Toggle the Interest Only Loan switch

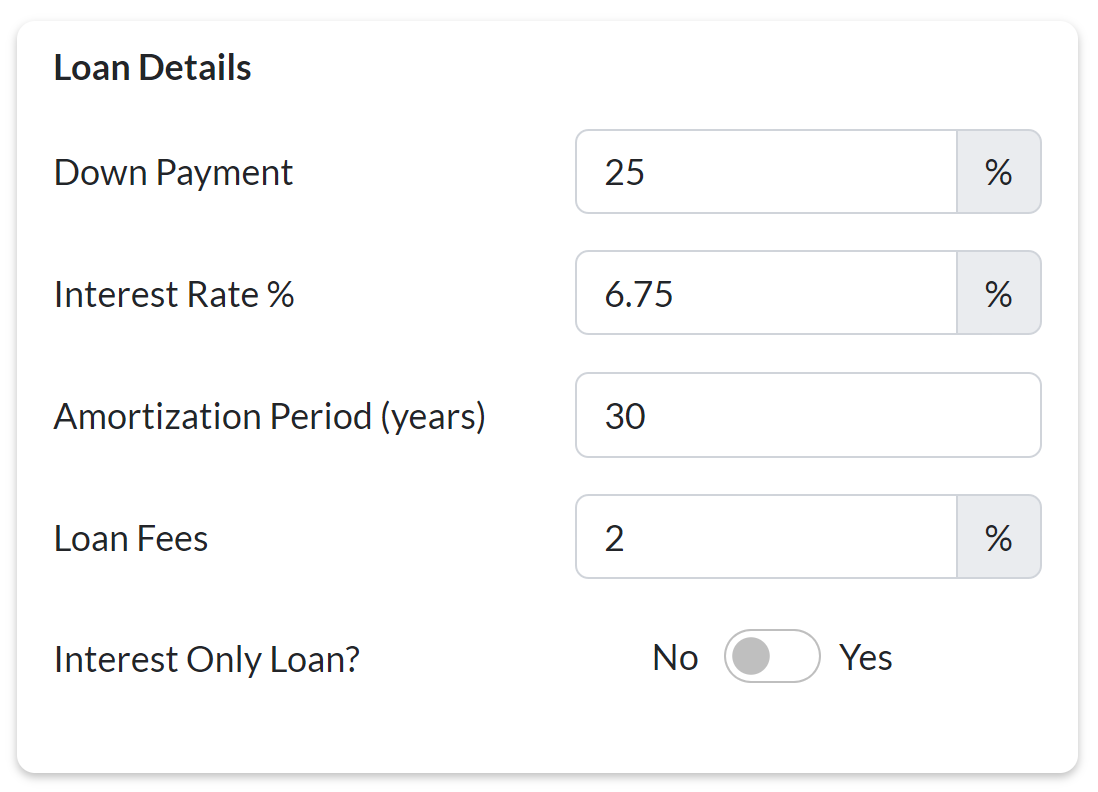point(771,657)
